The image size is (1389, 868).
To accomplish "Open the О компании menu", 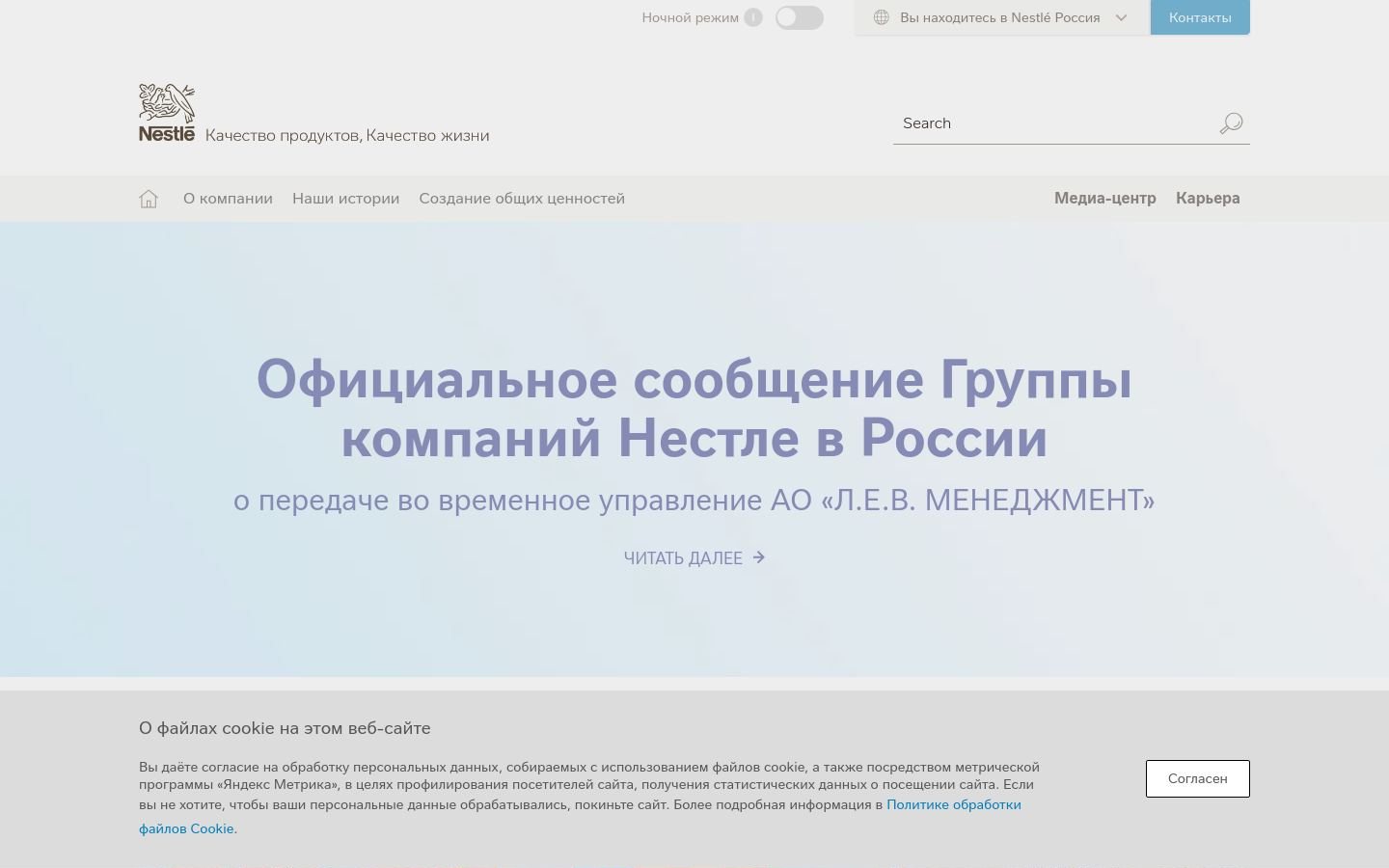I will point(228,199).
